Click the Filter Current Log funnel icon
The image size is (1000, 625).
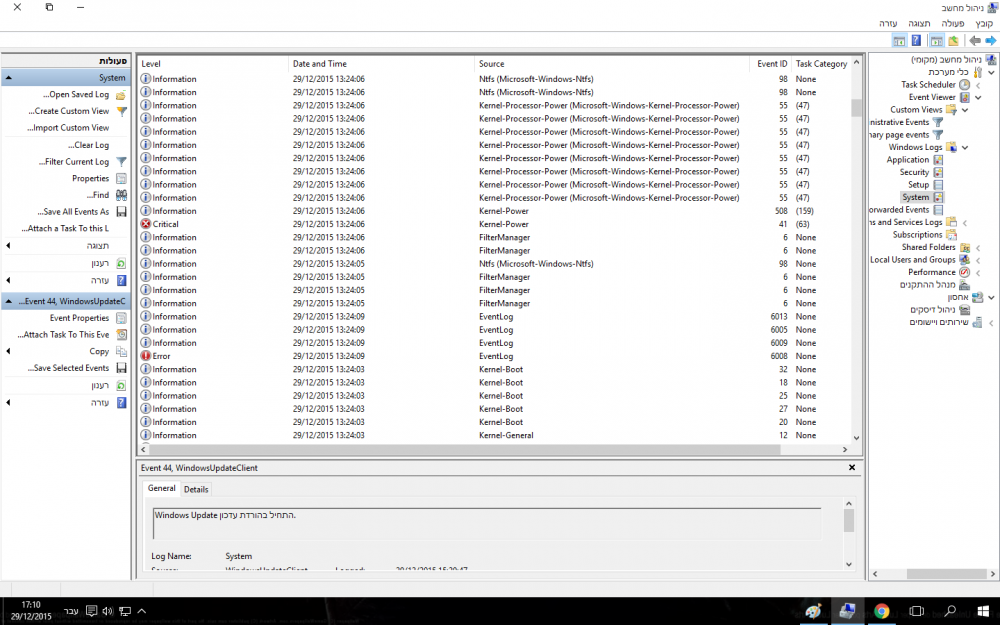tap(121, 162)
